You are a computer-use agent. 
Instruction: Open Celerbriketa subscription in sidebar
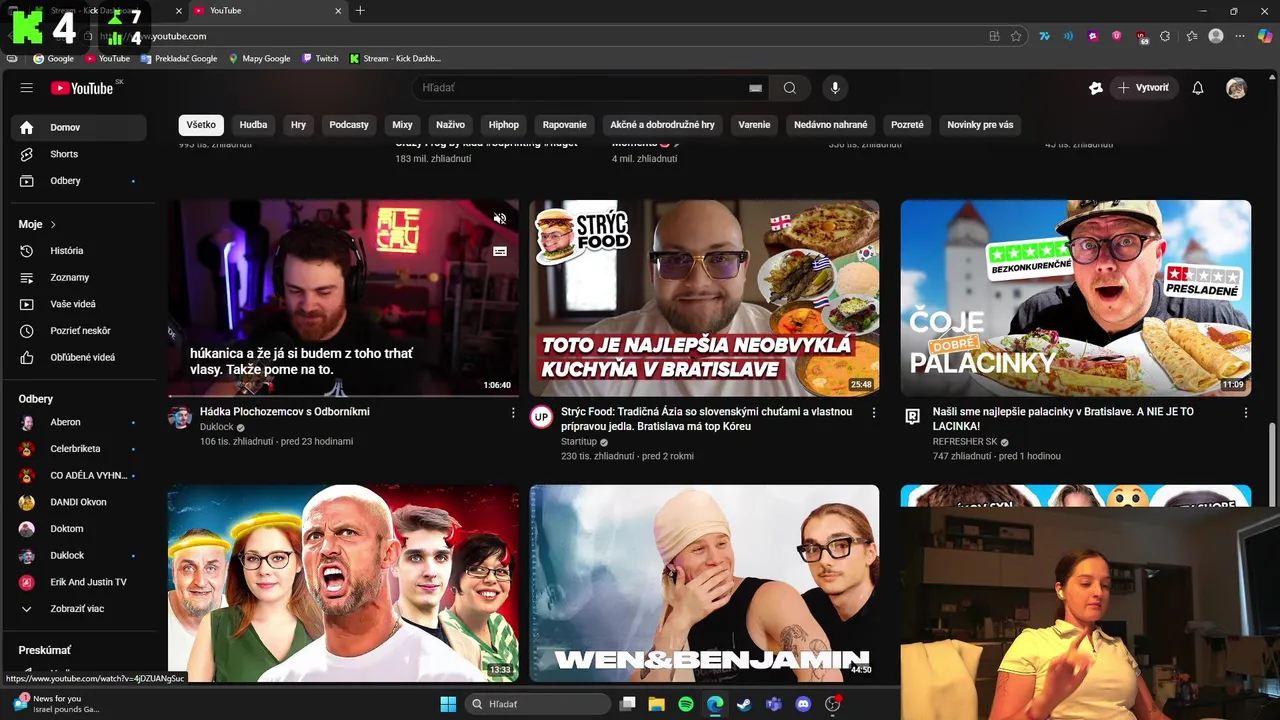(x=79, y=449)
